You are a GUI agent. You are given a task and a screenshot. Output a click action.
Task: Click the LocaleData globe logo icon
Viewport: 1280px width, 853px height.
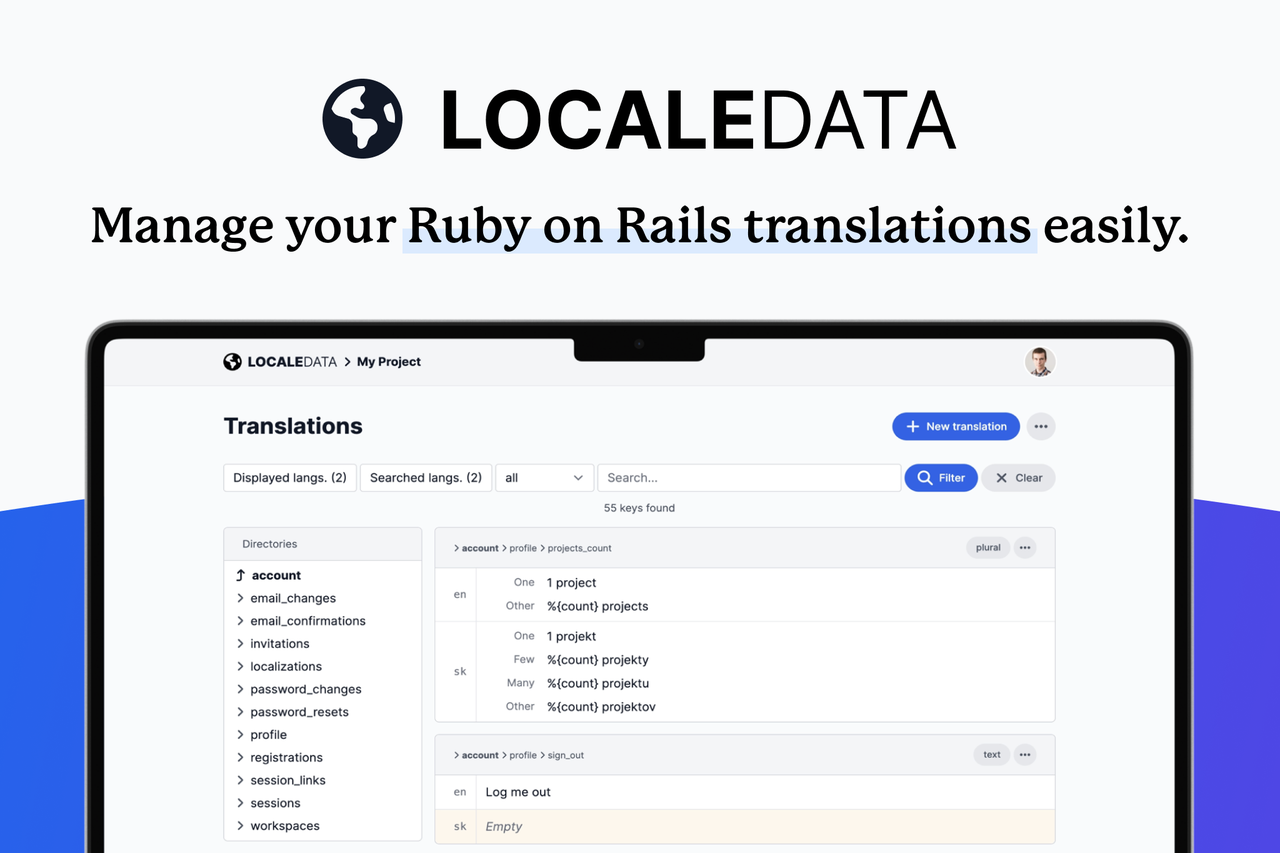(232, 361)
